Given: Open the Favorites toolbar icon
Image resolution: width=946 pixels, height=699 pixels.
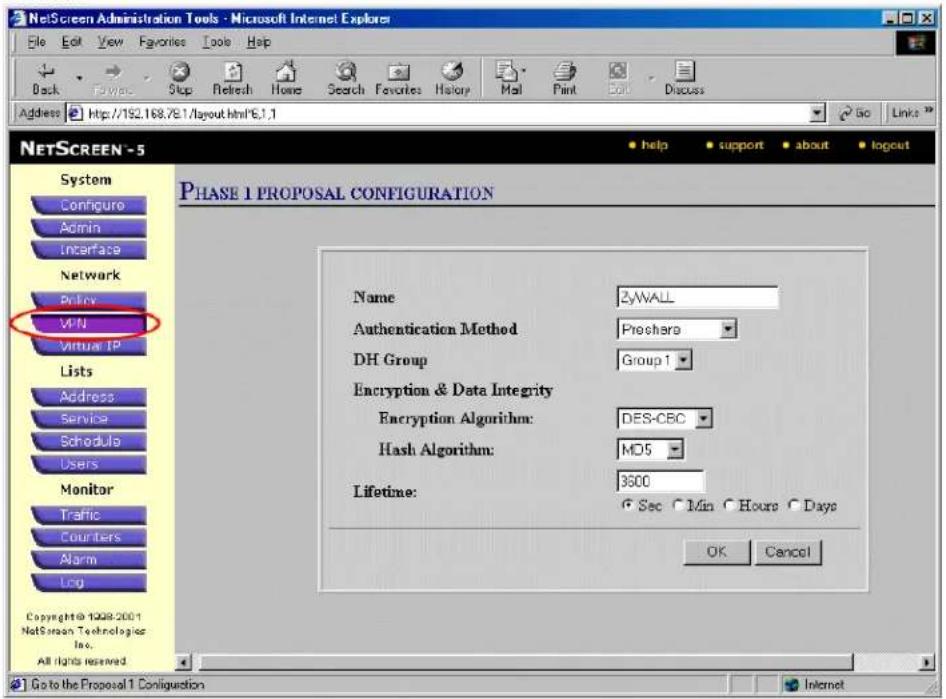Looking at the screenshot, I should [x=398, y=72].
